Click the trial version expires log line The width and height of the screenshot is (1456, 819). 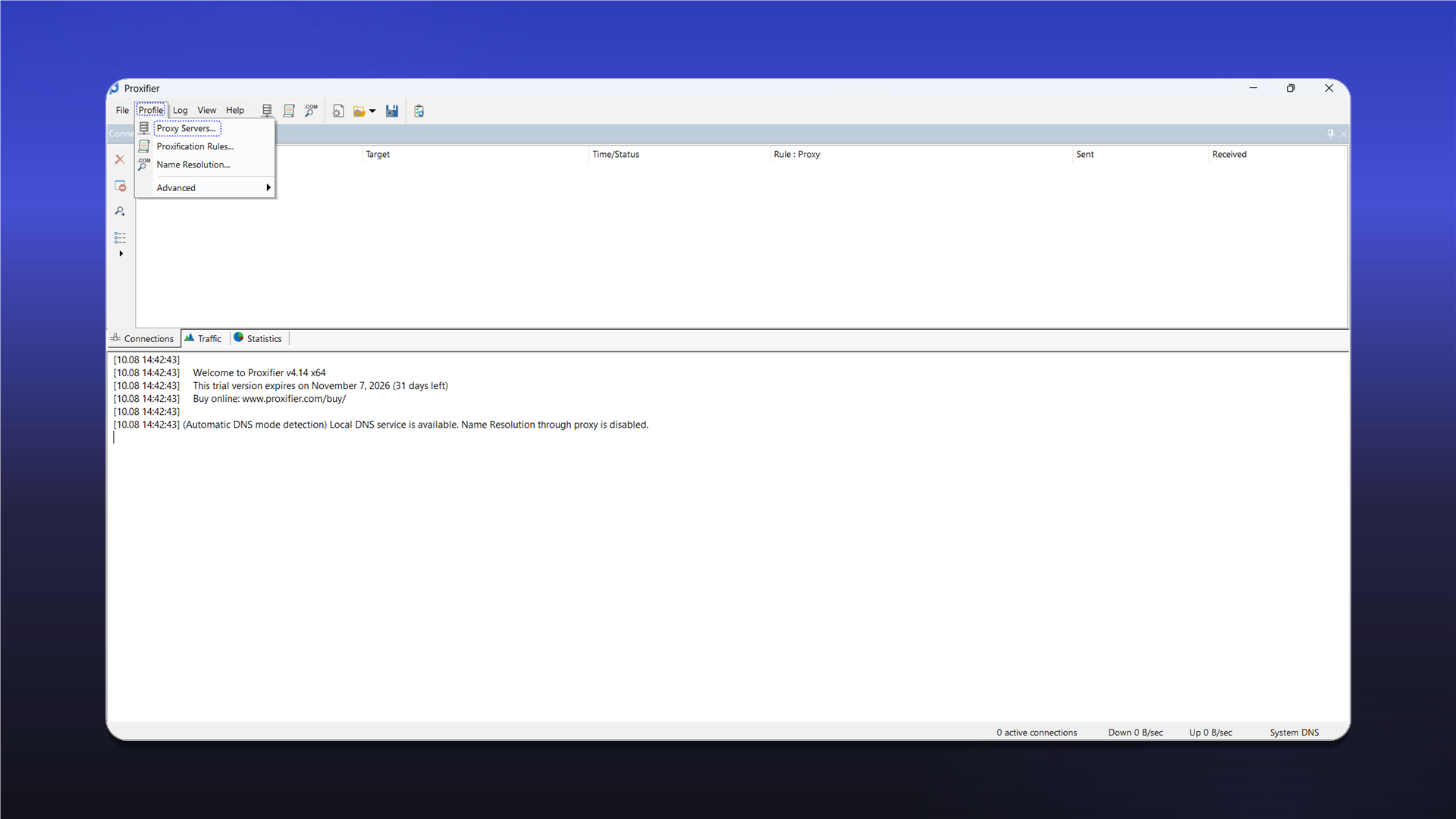320,386
